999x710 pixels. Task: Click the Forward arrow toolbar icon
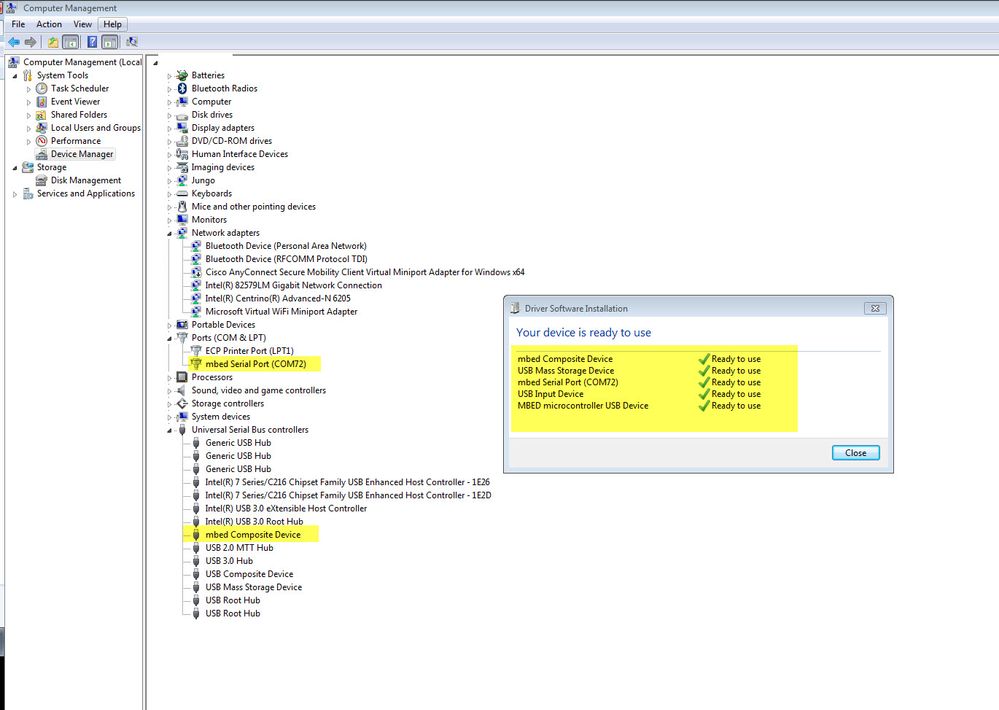pyautogui.click(x=30, y=42)
